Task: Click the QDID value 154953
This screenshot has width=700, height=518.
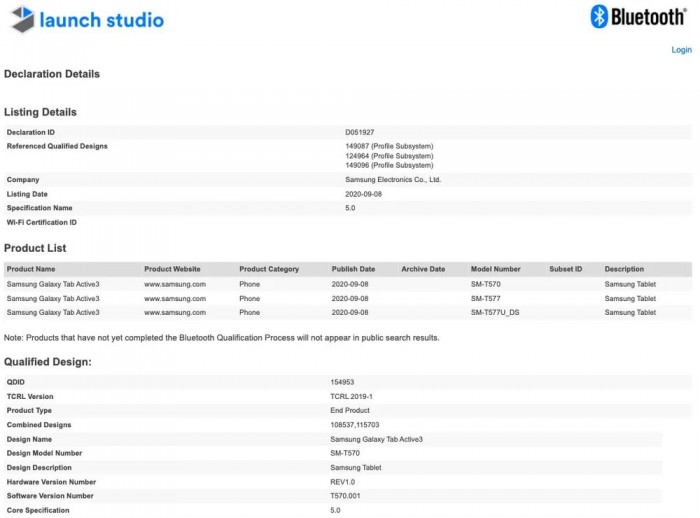Action: click(x=343, y=382)
